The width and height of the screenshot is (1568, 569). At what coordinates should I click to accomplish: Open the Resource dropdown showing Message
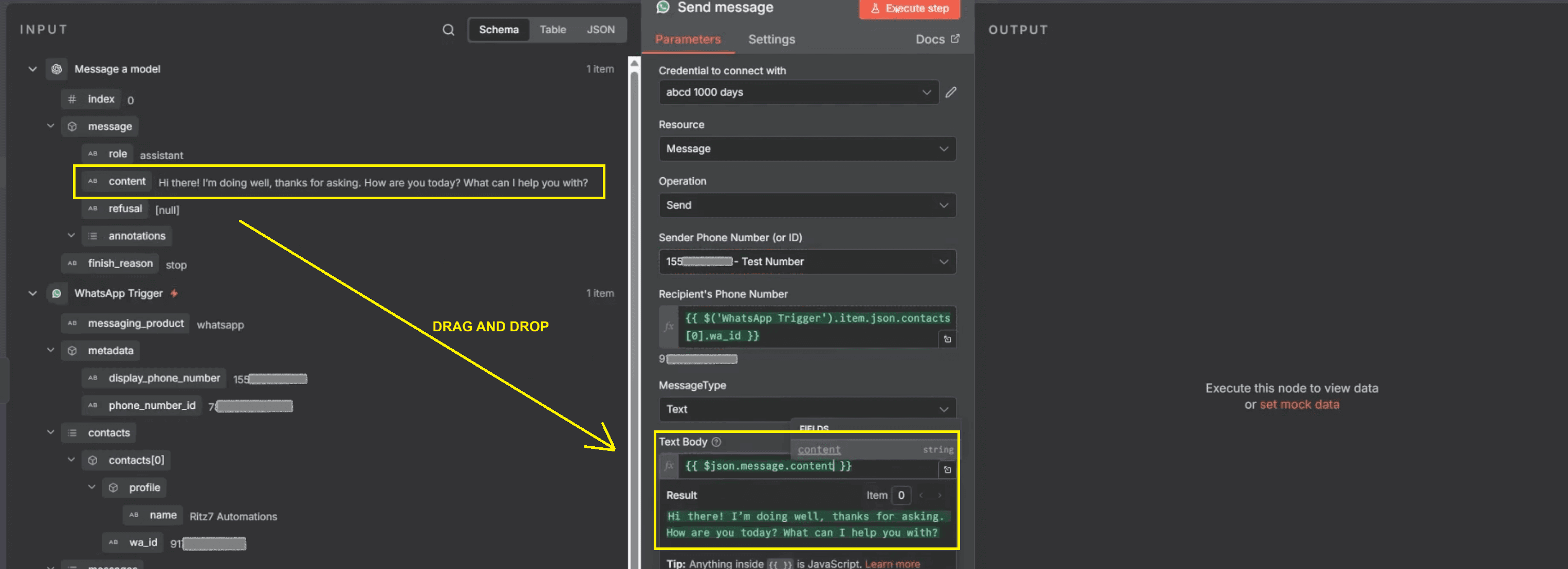pos(806,149)
